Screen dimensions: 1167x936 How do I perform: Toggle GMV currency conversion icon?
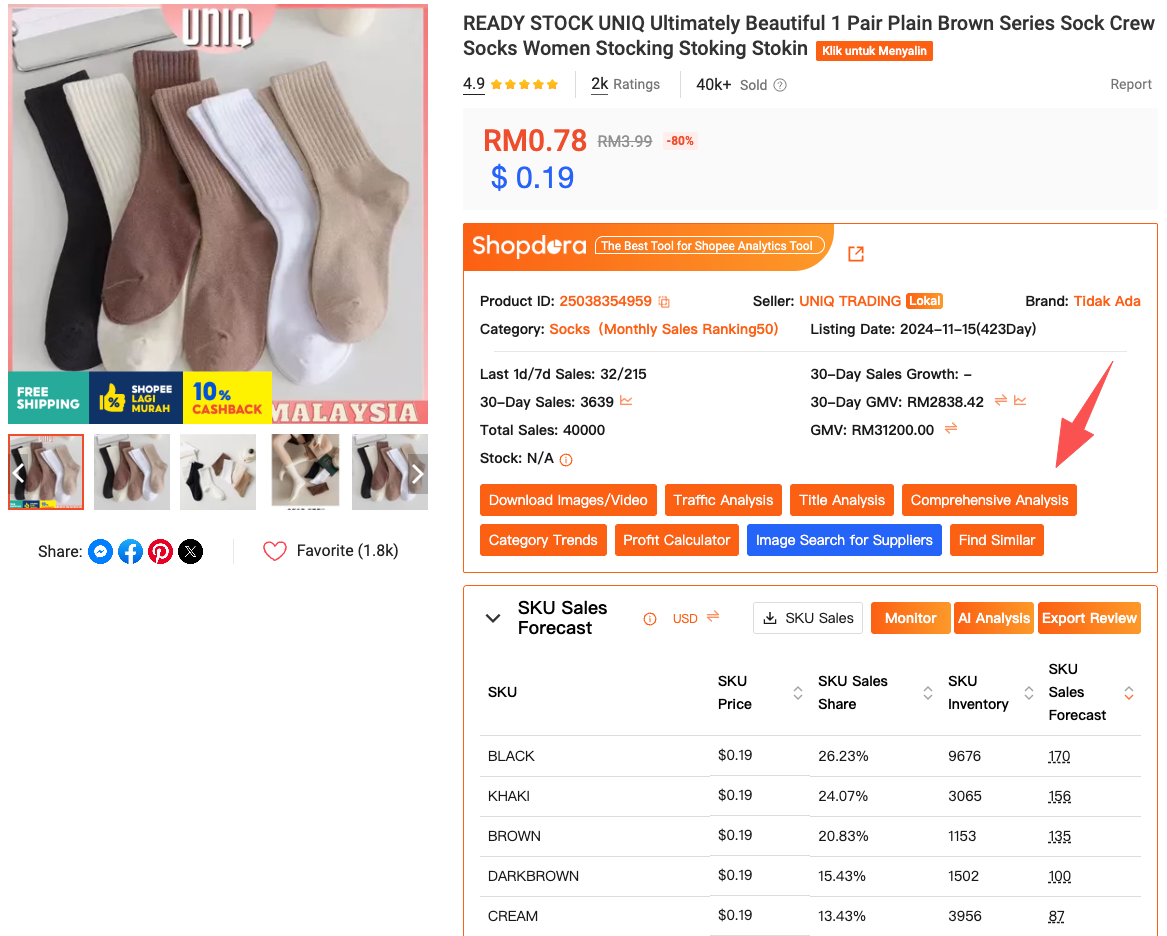pyautogui.click(x=951, y=429)
